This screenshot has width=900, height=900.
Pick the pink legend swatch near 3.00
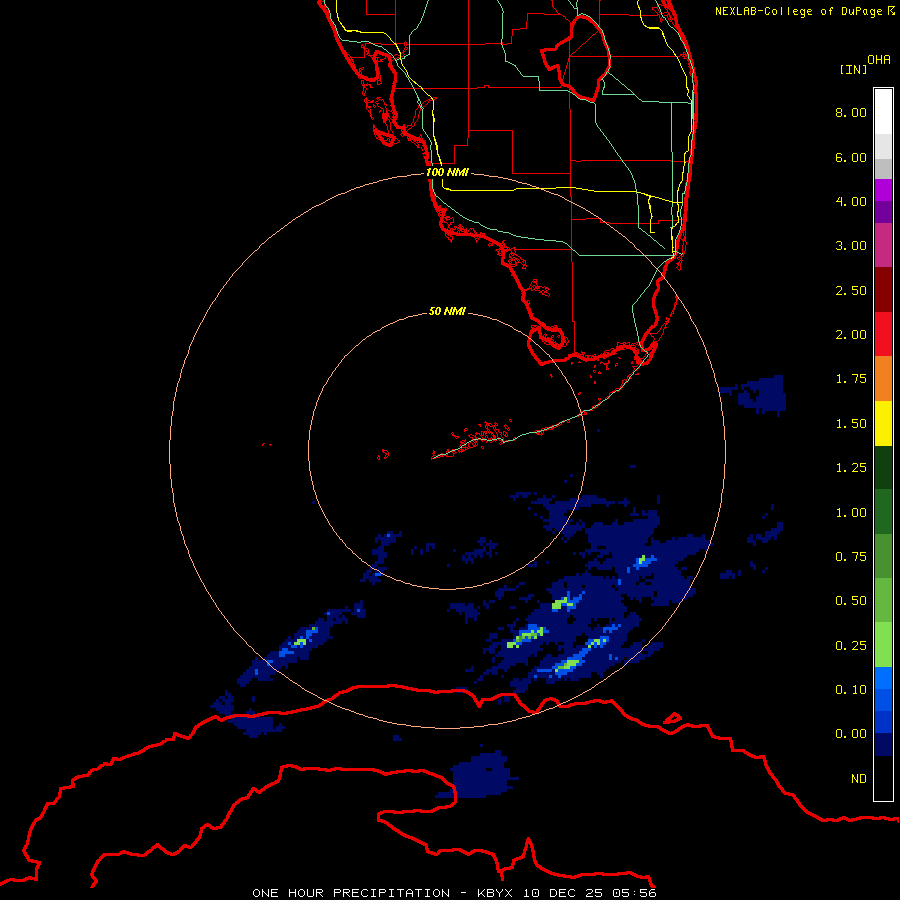(883, 246)
